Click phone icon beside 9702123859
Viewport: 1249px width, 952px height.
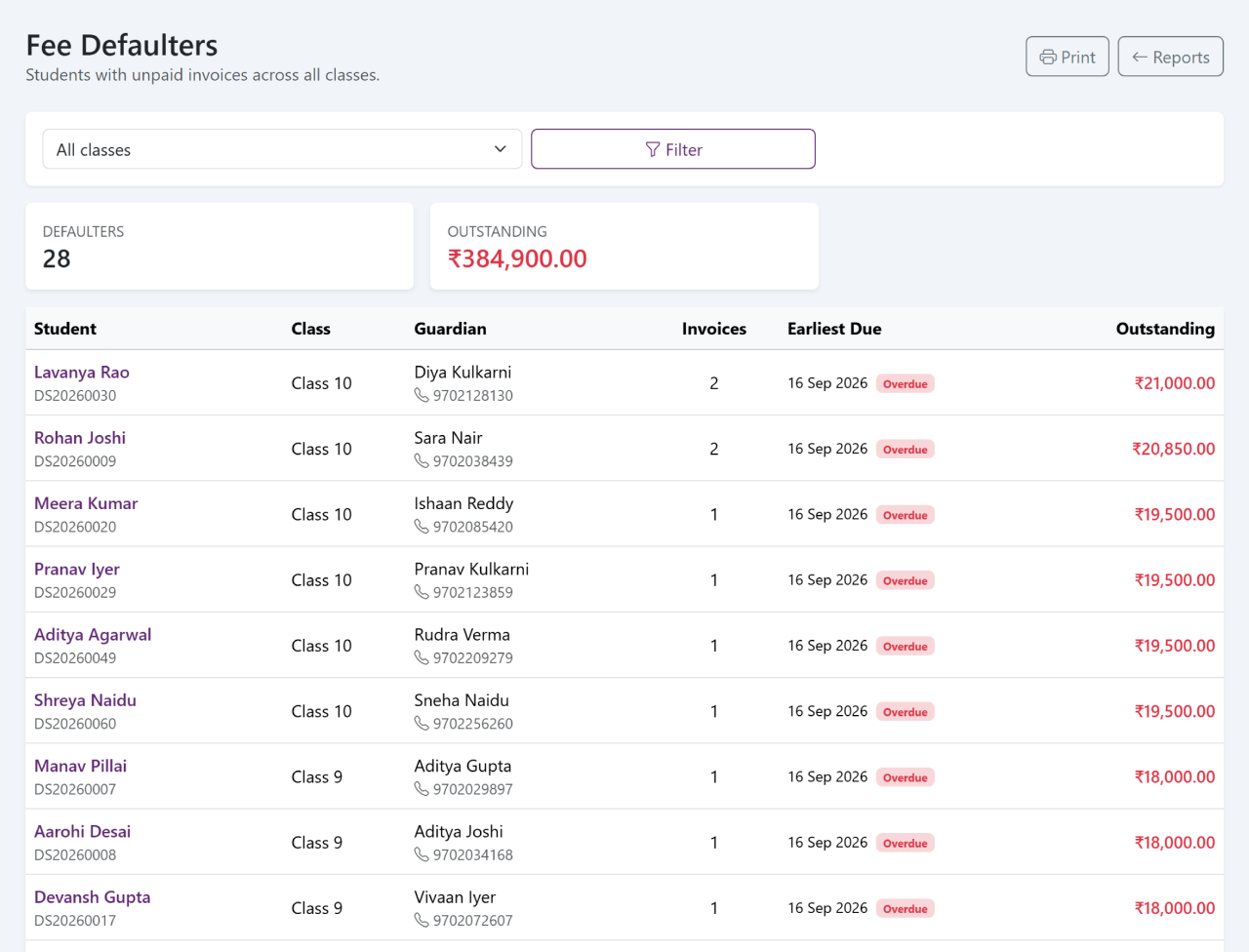click(422, 592)
